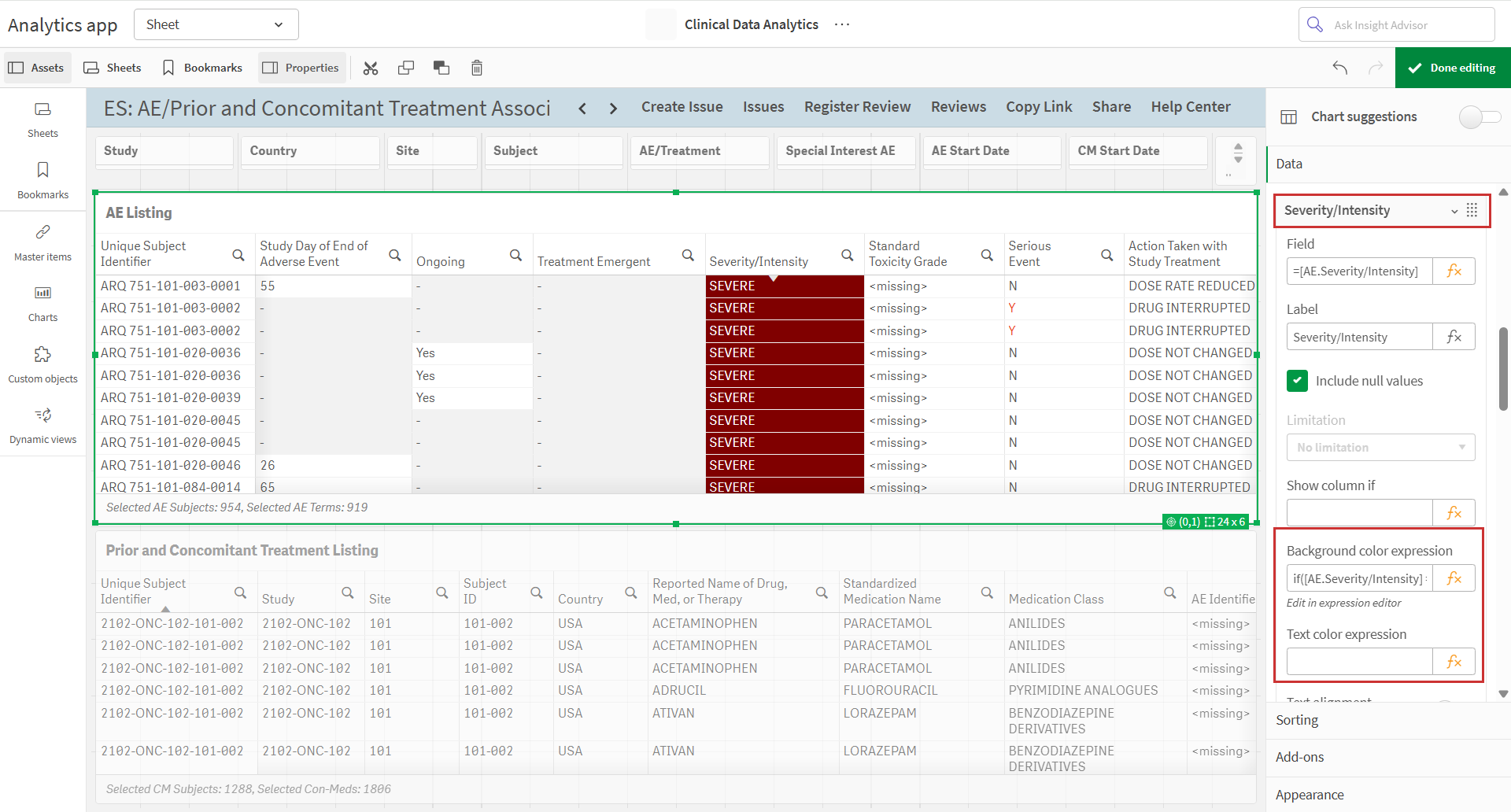1511x812 pixels.
Task: Open Dynamic views in sidebar
Action: coord(43,426)
